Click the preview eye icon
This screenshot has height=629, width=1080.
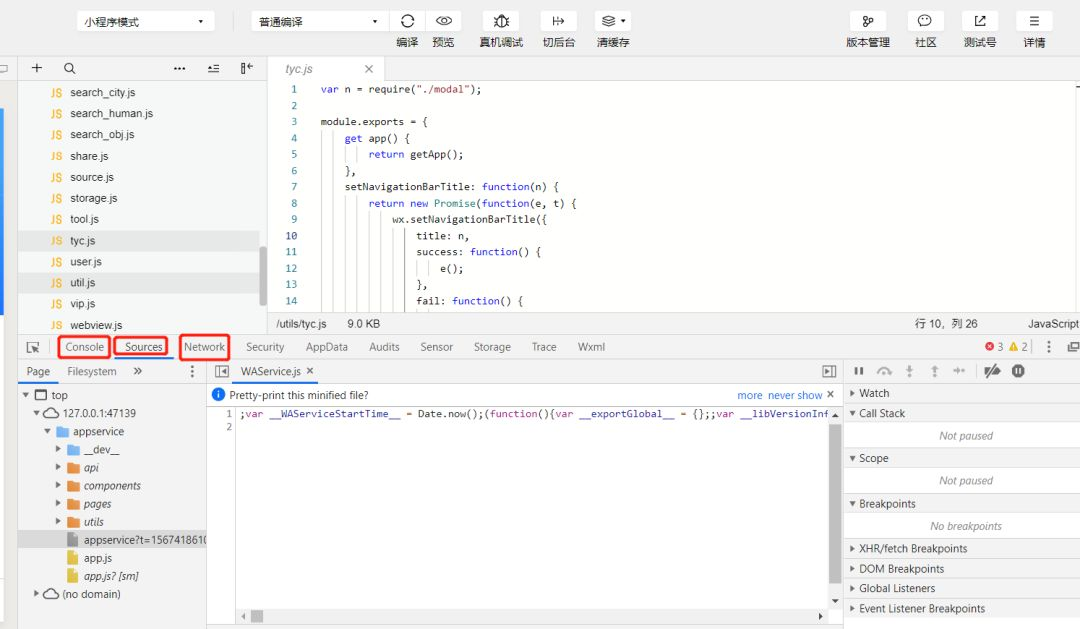(444, 21)
